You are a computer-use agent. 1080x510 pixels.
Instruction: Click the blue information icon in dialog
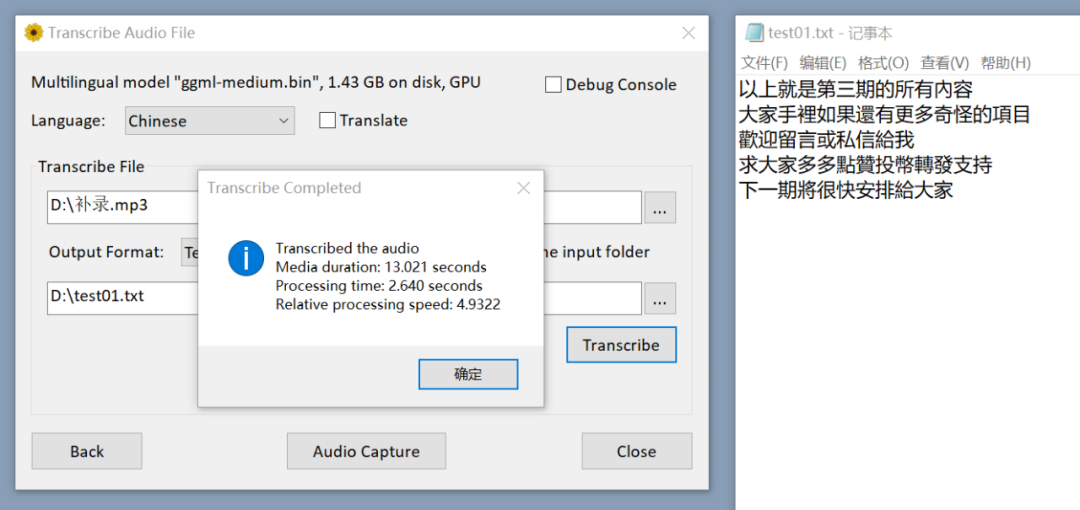pyautogui.click(x=246, y=258)
